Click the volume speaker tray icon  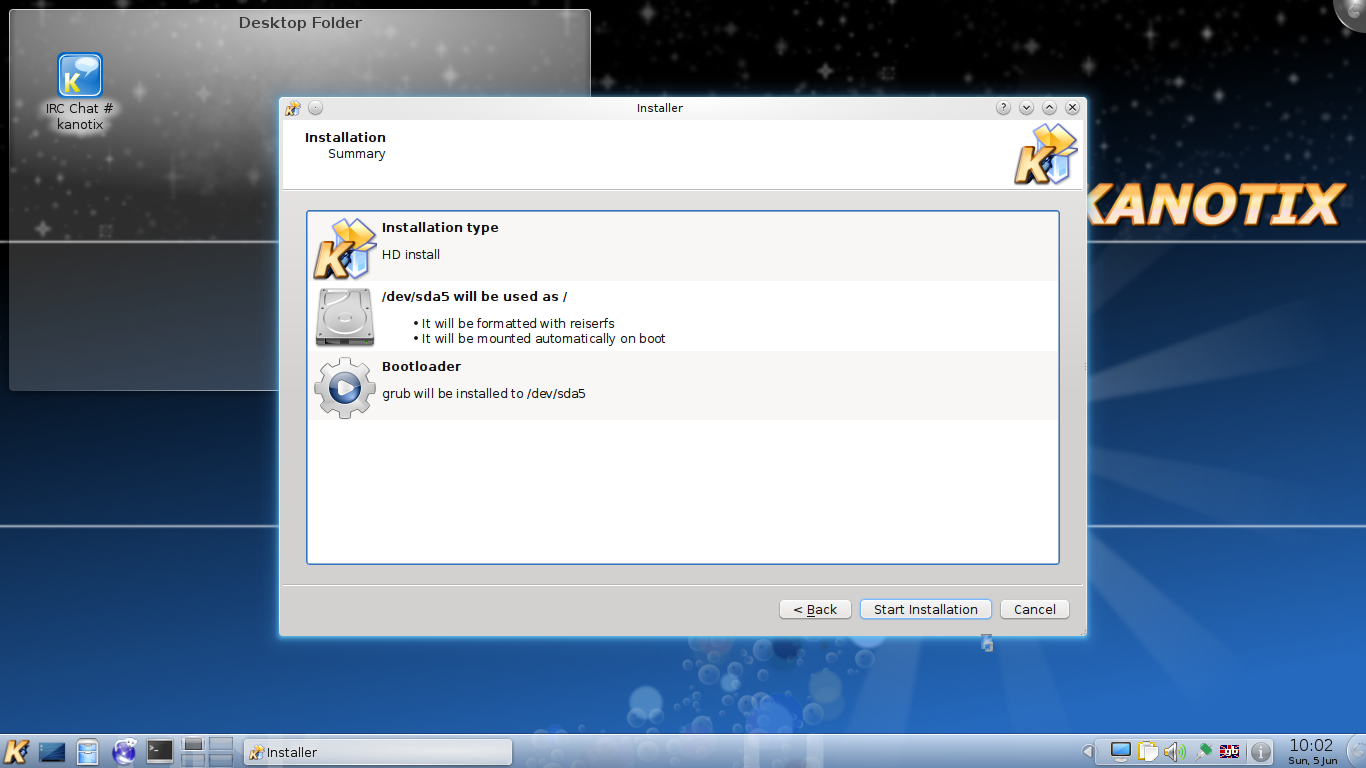[x=1175, y=751]
